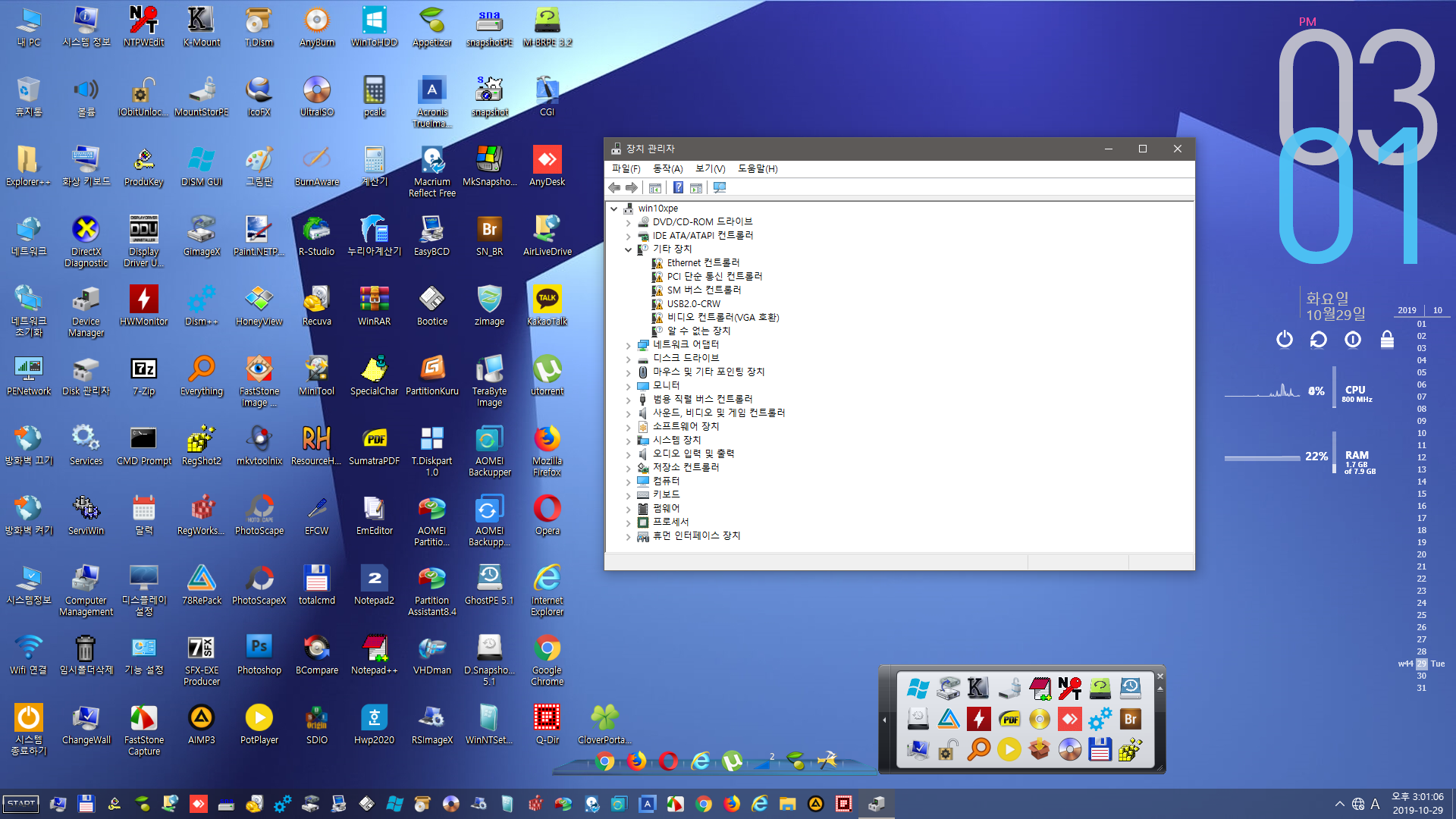Open the CMD Prompt desktop icon
Image resolution: width=1456 pixels, height=819 pixels.
[144, 445]
